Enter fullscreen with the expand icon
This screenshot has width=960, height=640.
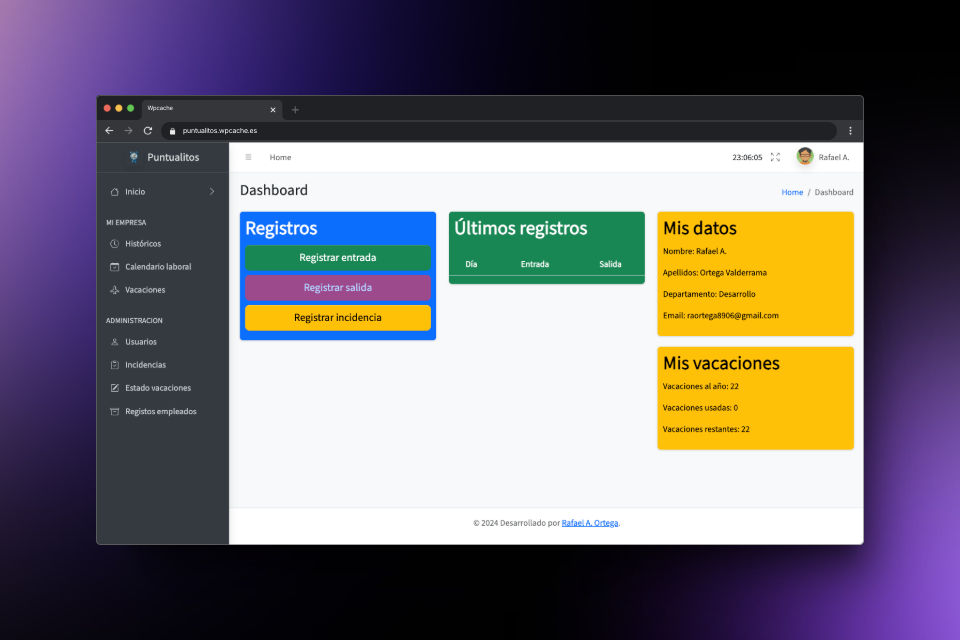(775, 157)
